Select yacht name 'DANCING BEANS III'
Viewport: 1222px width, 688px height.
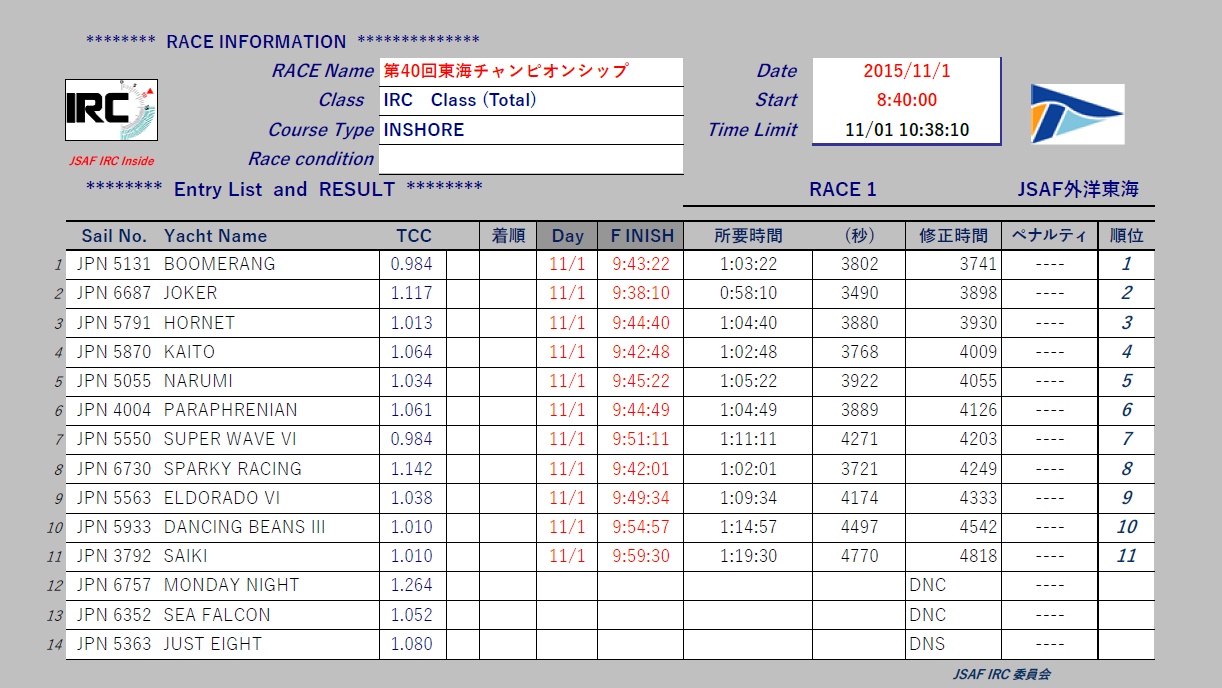coord(244,527)
